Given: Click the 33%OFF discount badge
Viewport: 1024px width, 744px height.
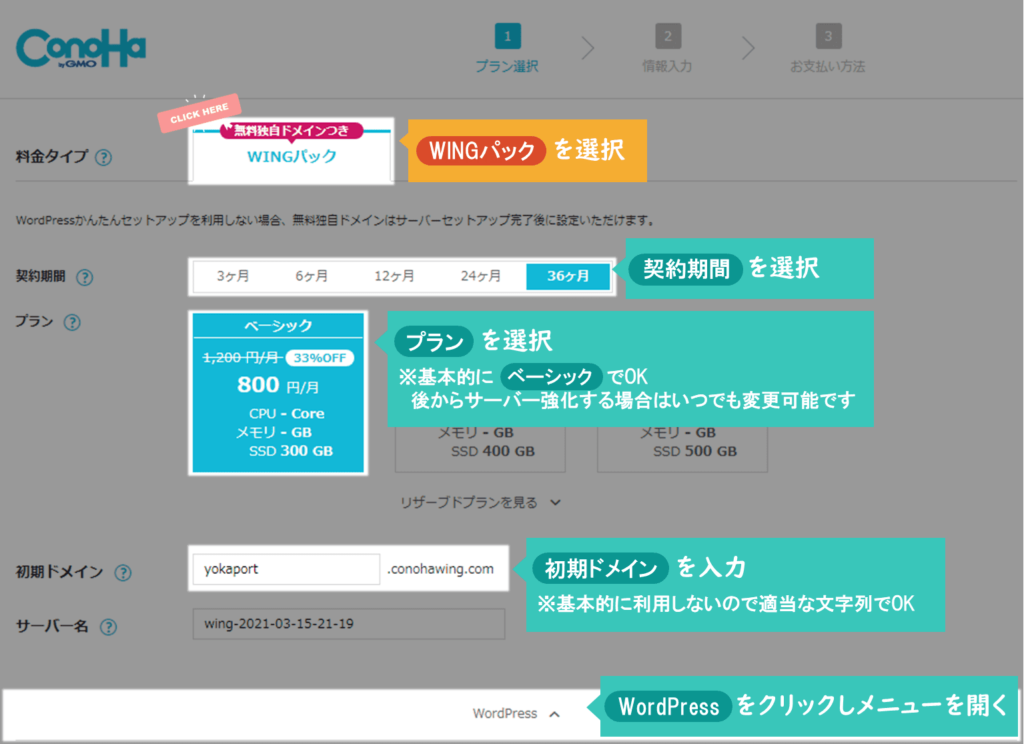Looking at the screenshot, I should tap(320, 358).
